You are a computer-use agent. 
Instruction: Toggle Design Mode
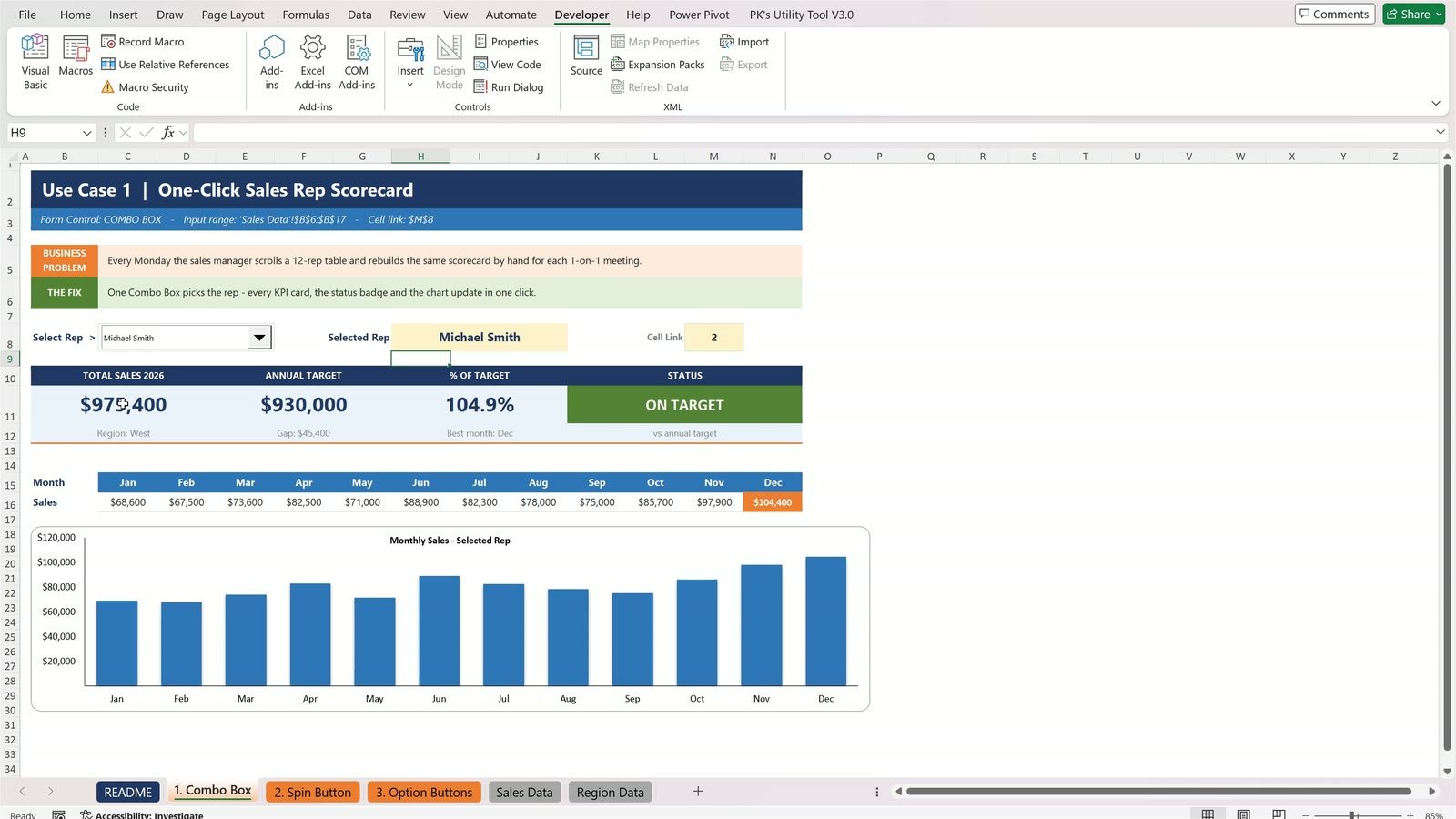pyautogui.click(x=450, y=62)
